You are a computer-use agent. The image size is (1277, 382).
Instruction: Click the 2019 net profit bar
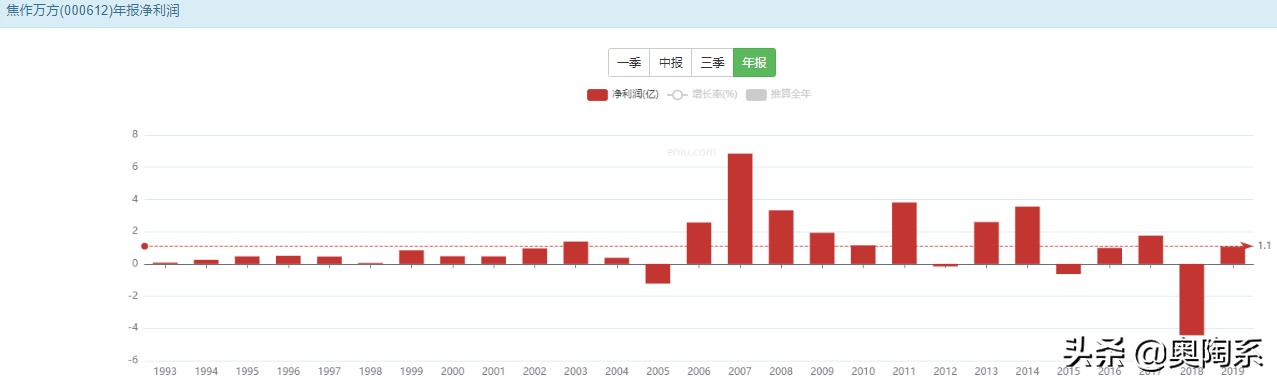coord(1232,255)
